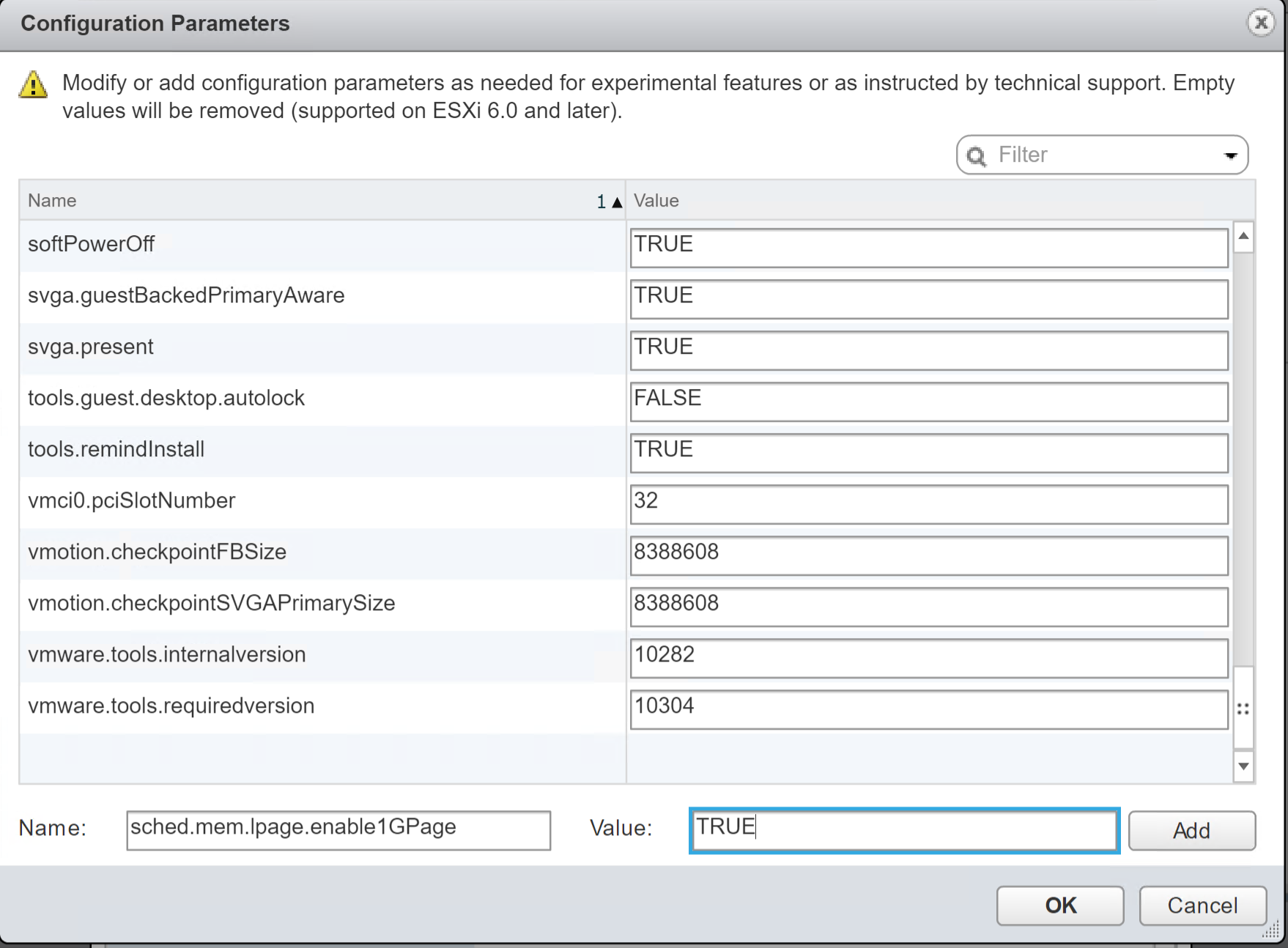
Task: Click the new parameter Name input field
Action: (338, 830)
